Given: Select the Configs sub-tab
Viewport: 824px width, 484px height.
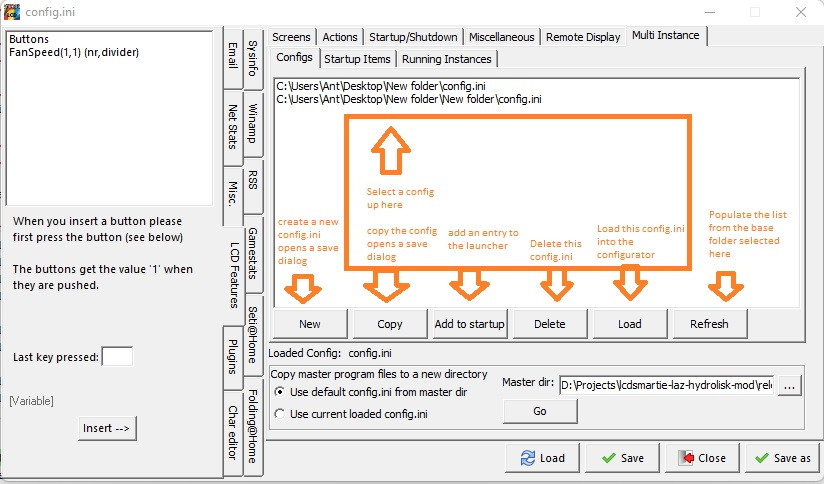Looking at the screenshot, I should click(294, 57).
